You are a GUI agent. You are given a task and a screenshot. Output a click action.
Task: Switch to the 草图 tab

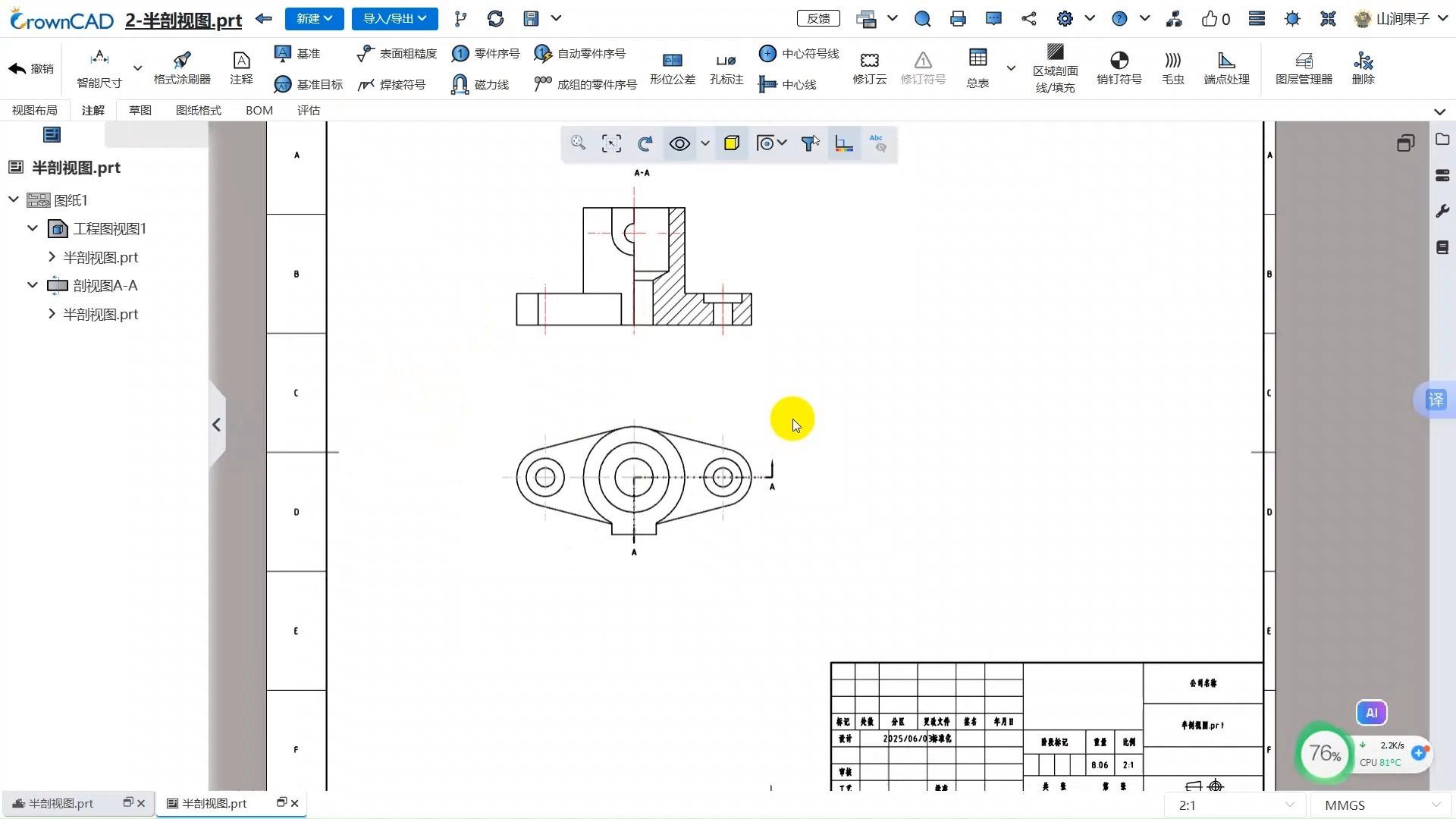[140, 111]
